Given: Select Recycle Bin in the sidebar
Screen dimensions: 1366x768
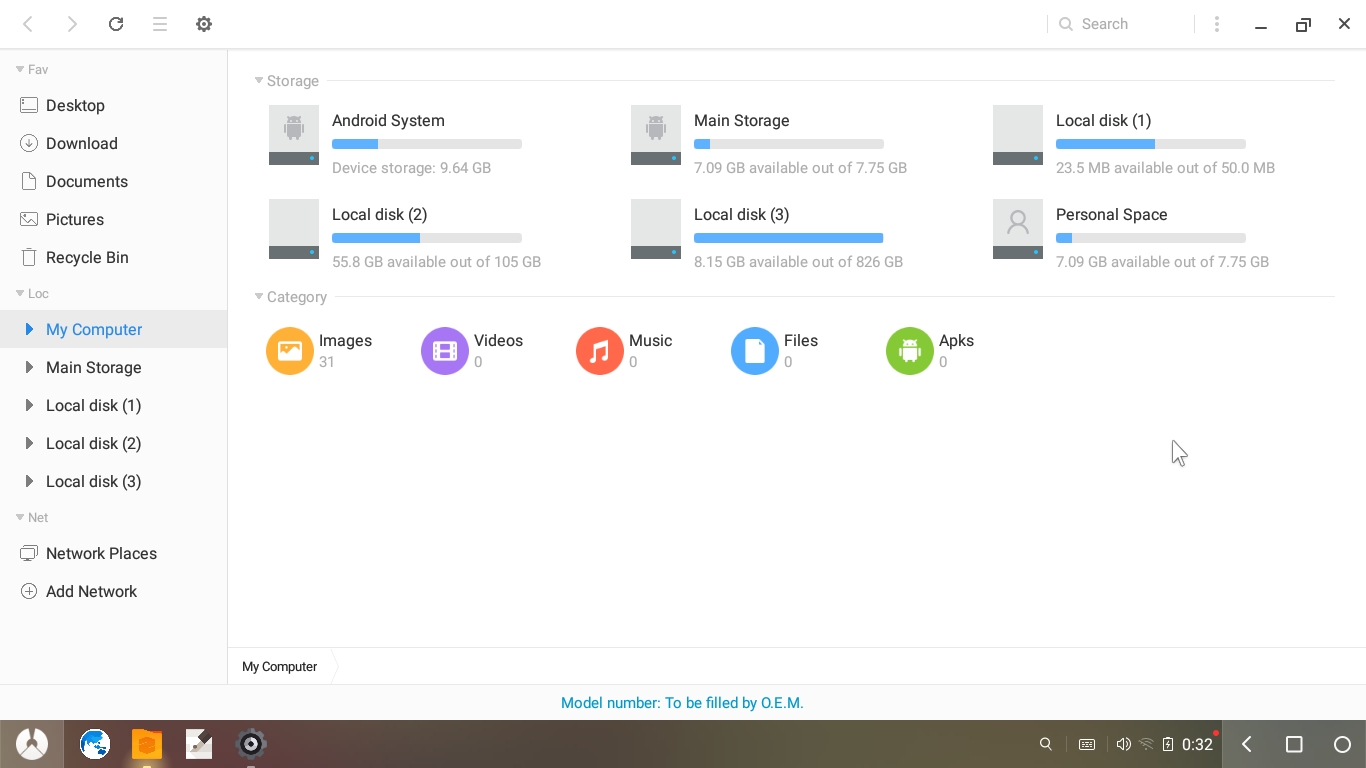Looking at the screenshot, I should tap(87, 257).
